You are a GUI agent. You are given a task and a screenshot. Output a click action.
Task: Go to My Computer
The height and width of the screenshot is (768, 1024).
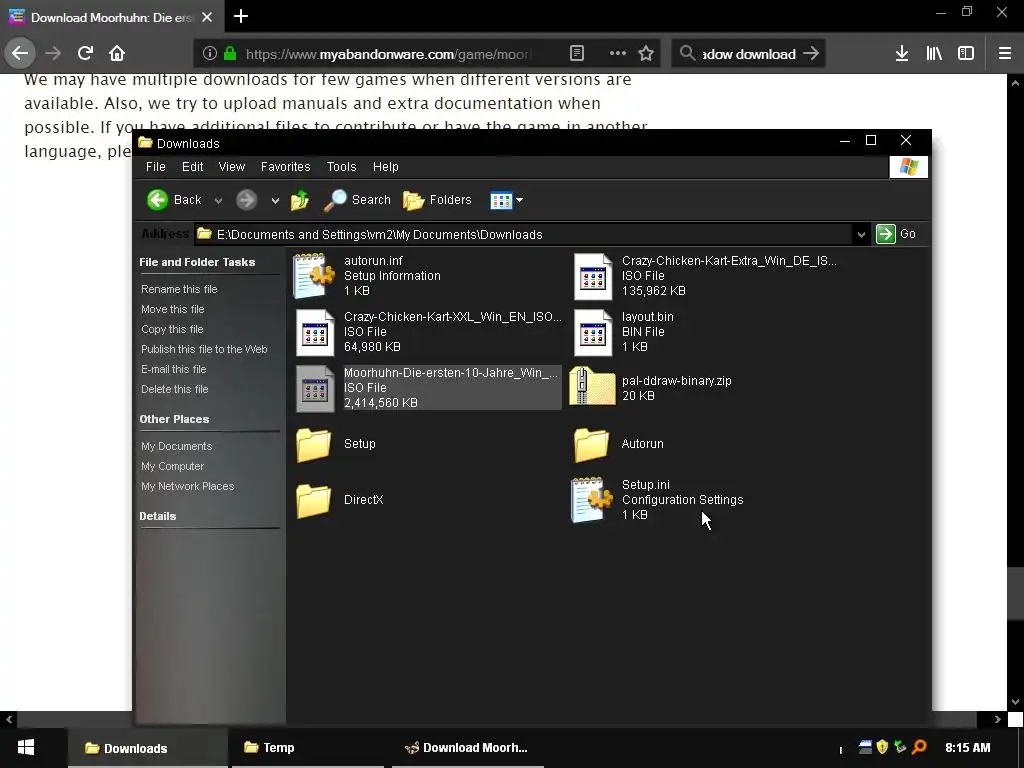[x=172, y=466]
